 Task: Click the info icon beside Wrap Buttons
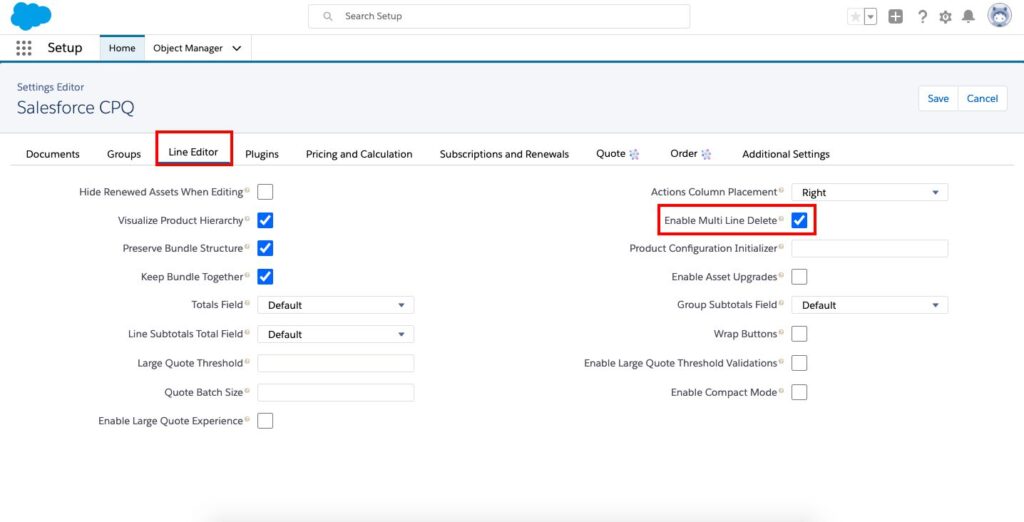click(781, 333)
